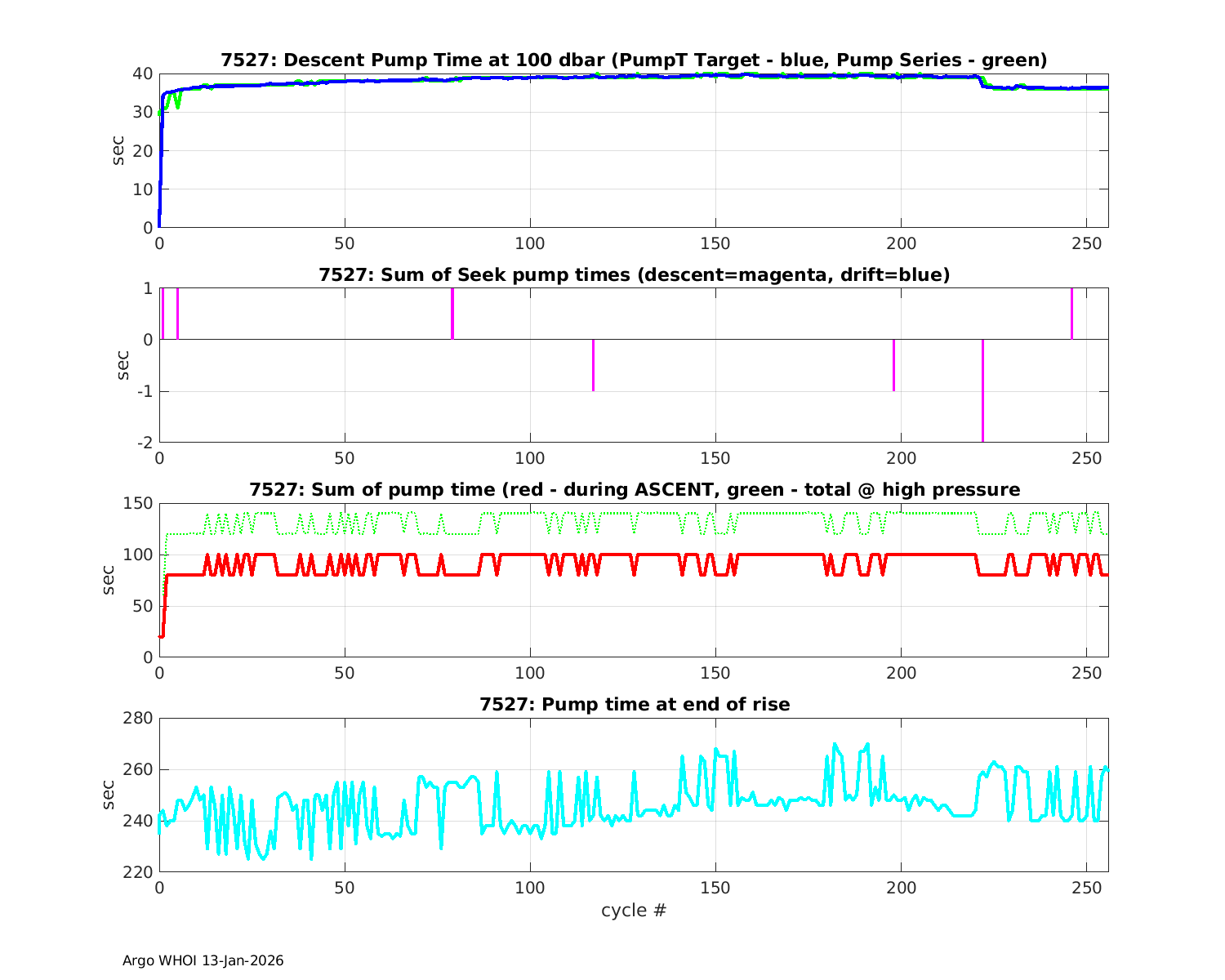Select the magenta spike near cycle 79
Viewport: 1225px width, 980px height.
pos(452,314)
